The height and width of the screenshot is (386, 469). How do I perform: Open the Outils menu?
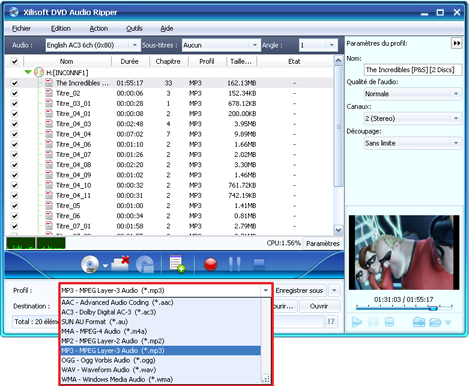pos(134,29)
